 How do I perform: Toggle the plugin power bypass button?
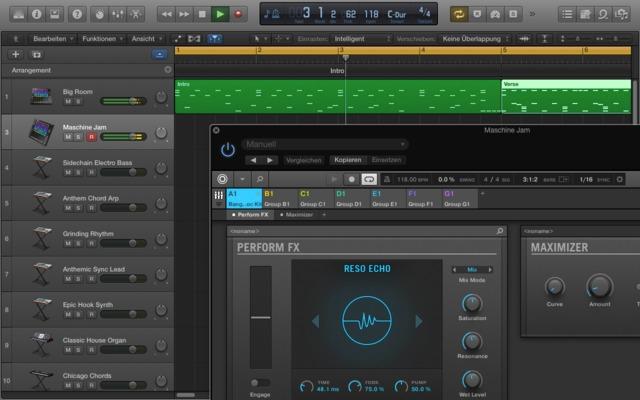click(x=227, y=150)
